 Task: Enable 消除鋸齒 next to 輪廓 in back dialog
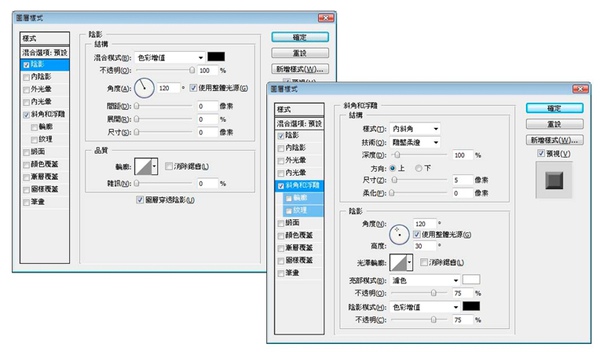pos(169,166)
